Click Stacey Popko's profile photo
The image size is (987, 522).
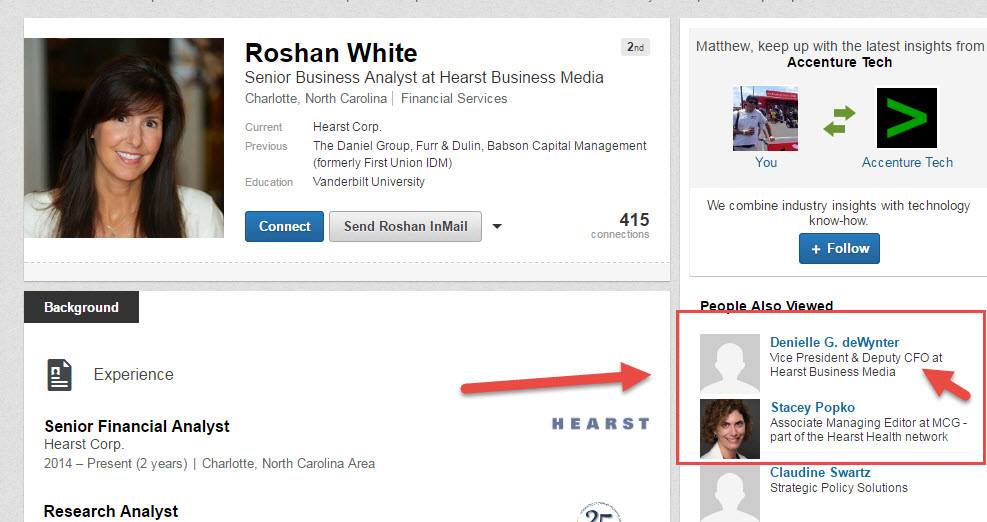click(x=730, y=429)
